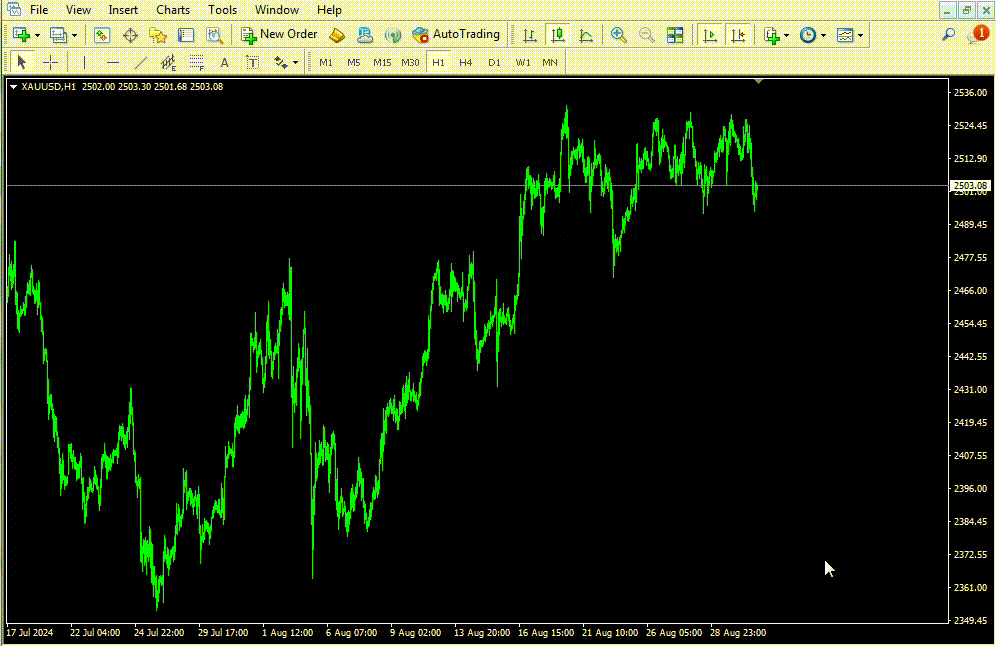The image size is (996, 646).
Task: Switch chart to bar chart mode
Action: click(529, 35)
